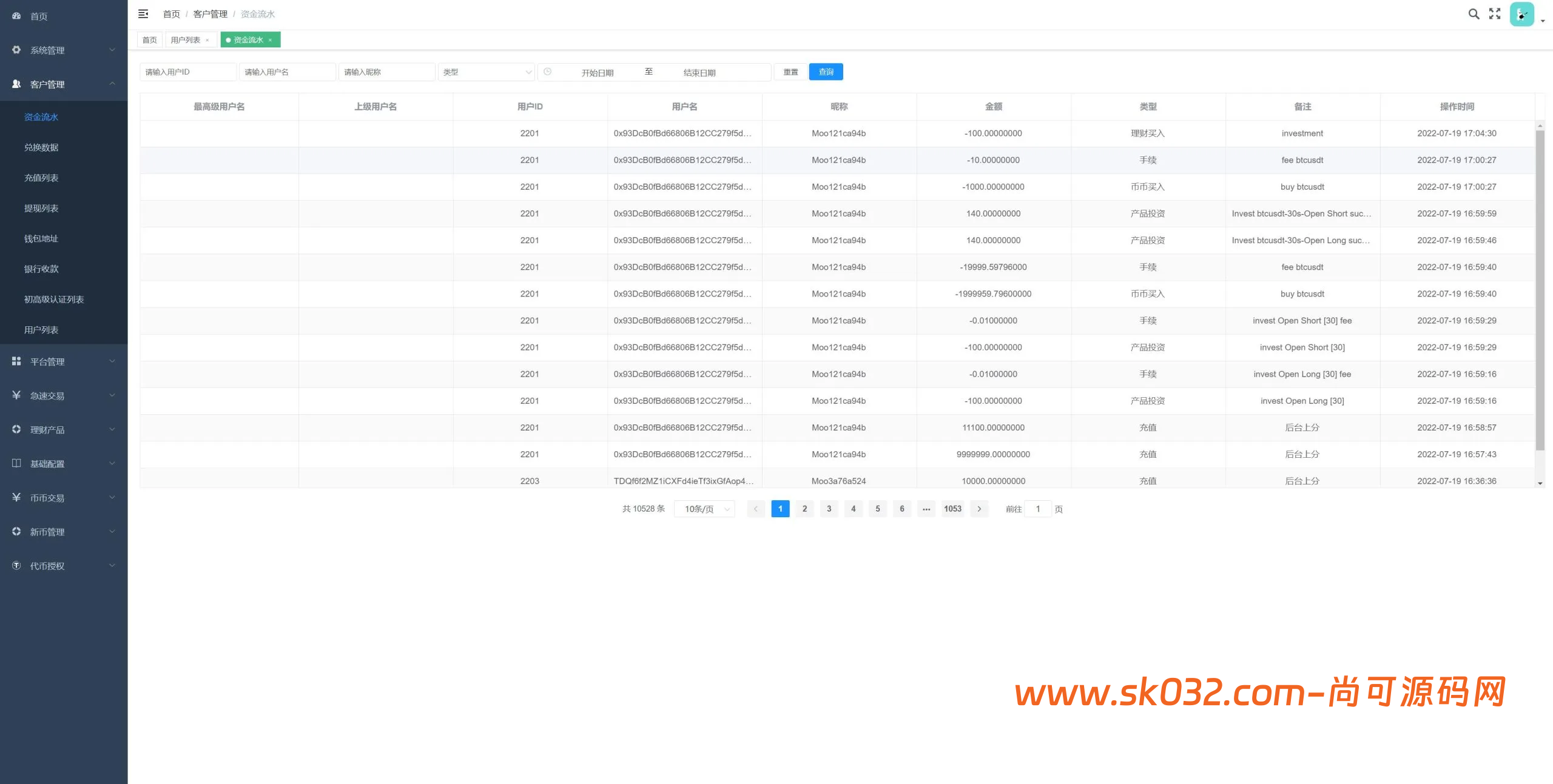1553x784 pixels.
Task: Click the blue 查询 button
Action: coord(826,72)
